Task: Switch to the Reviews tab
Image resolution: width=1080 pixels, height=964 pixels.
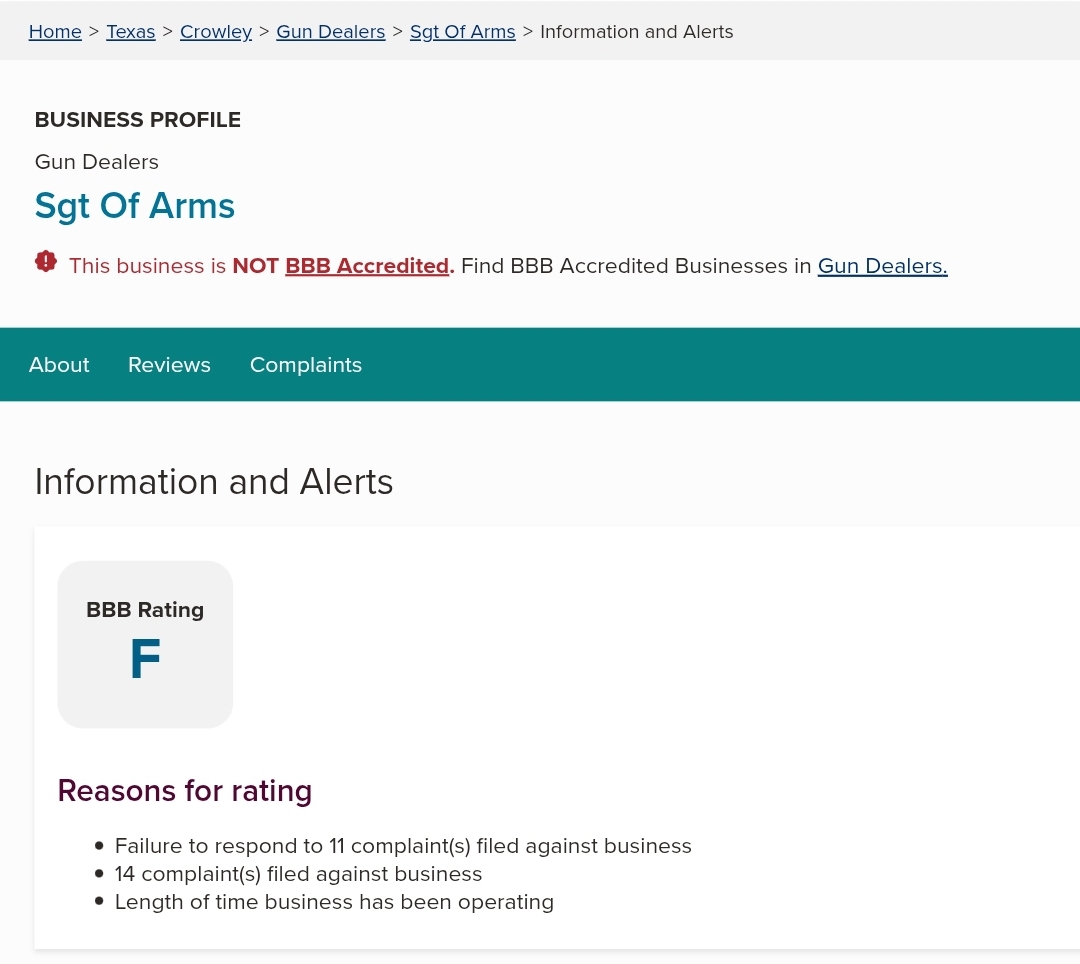Action: click(169, 364)
